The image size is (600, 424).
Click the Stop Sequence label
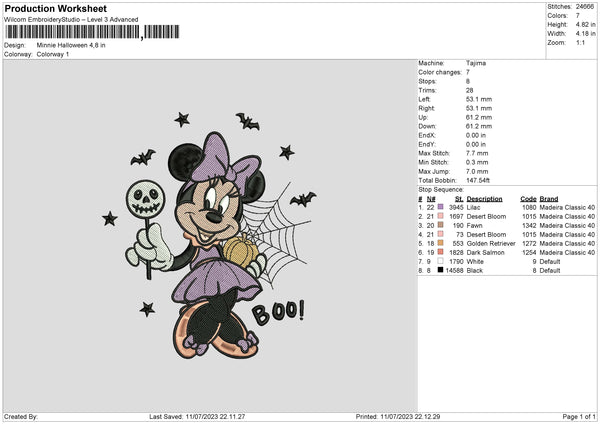point(441,188)
